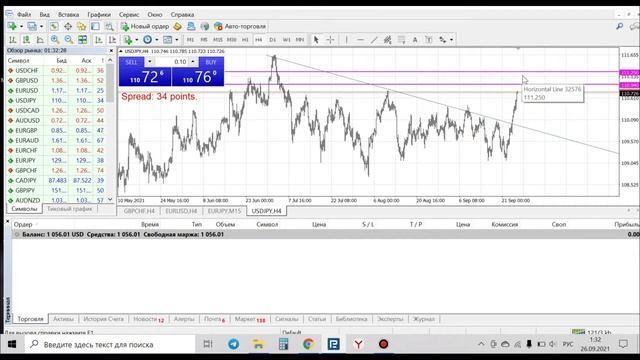
Task: Switch timeframe to H4
Action: (x=258, y=40)
